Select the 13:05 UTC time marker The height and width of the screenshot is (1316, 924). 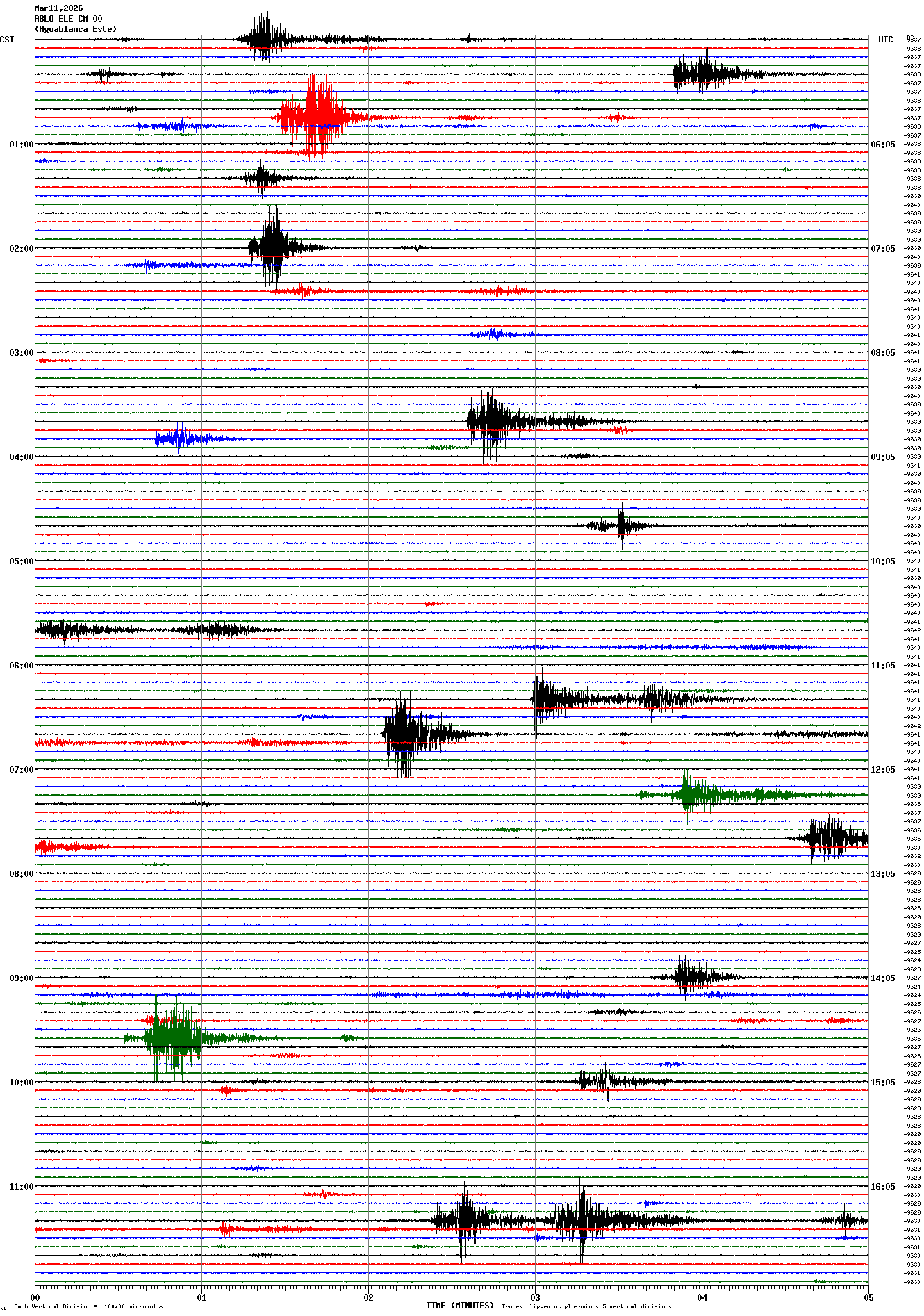[882, 874]
